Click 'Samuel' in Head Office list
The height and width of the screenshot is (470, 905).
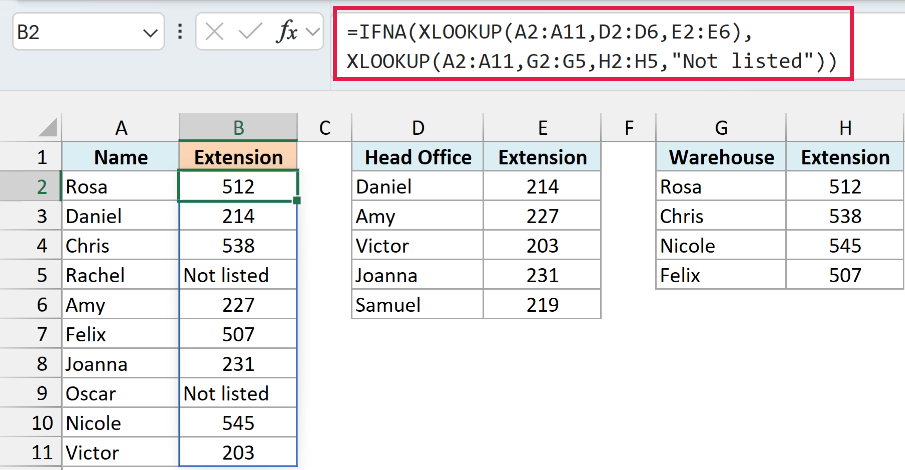(x=418, y=305)
